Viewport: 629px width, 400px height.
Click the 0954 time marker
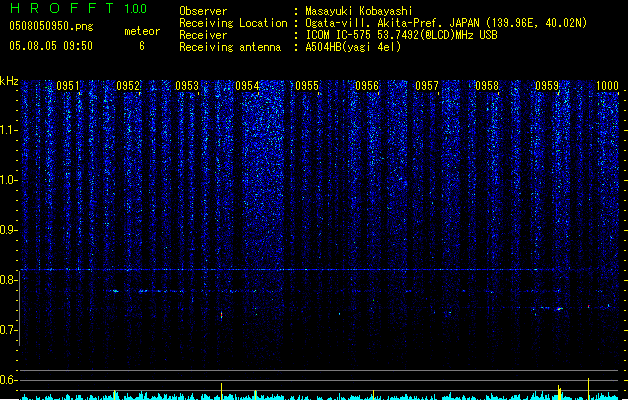247,86
